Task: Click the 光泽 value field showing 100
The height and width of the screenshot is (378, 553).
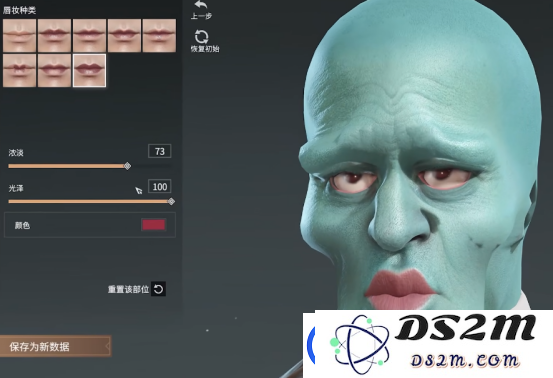Action: [160, 187]
